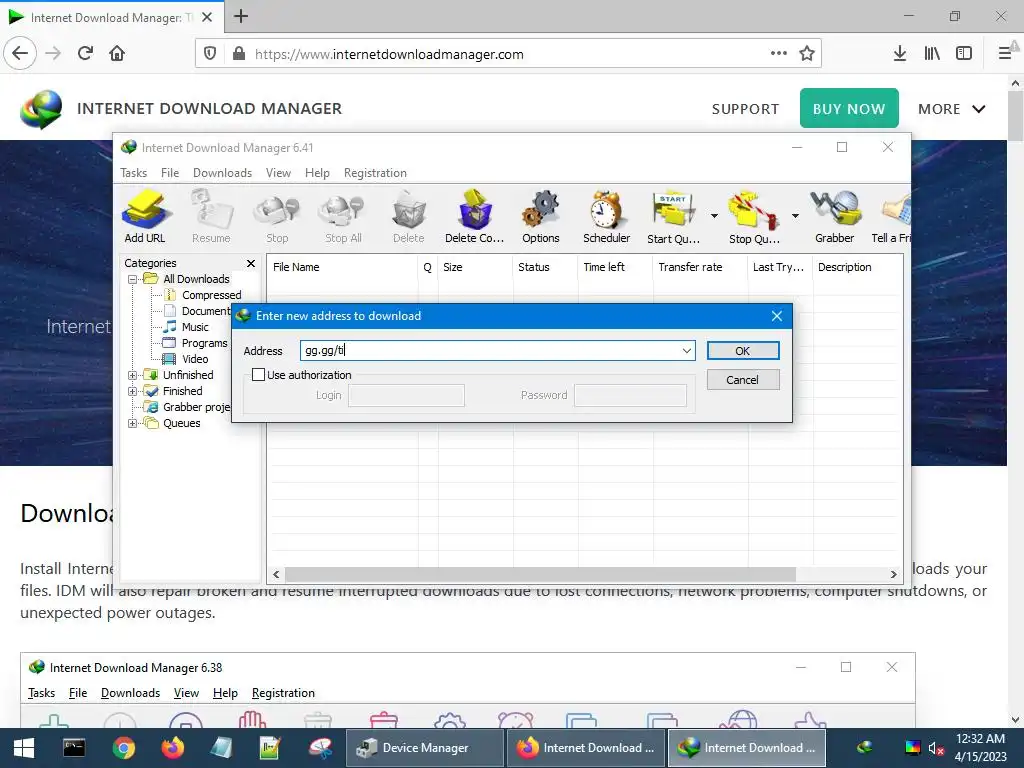Screen dimensions: 1024x768
Task: Click the IDM system tray icon
Action: 865,748
